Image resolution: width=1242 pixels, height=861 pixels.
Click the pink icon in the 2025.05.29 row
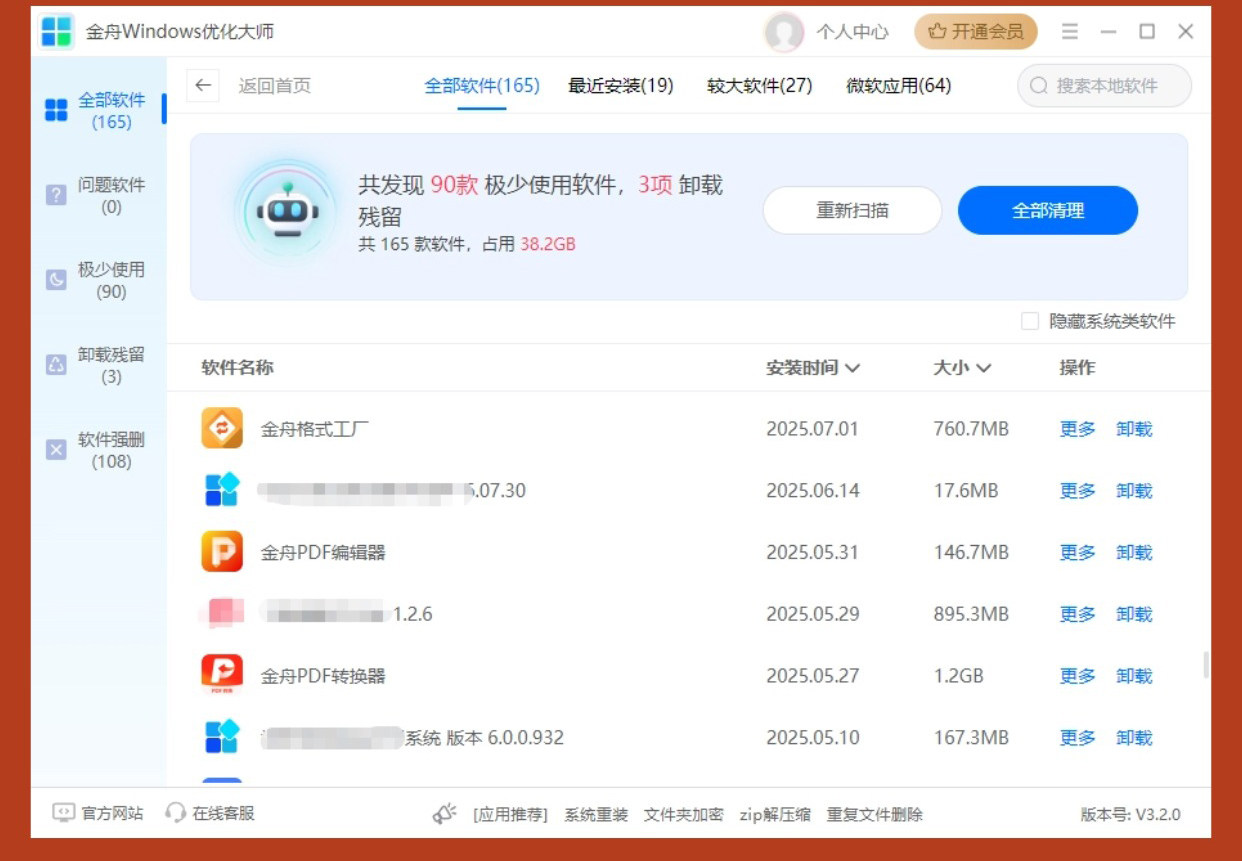(x=222, y=613)
